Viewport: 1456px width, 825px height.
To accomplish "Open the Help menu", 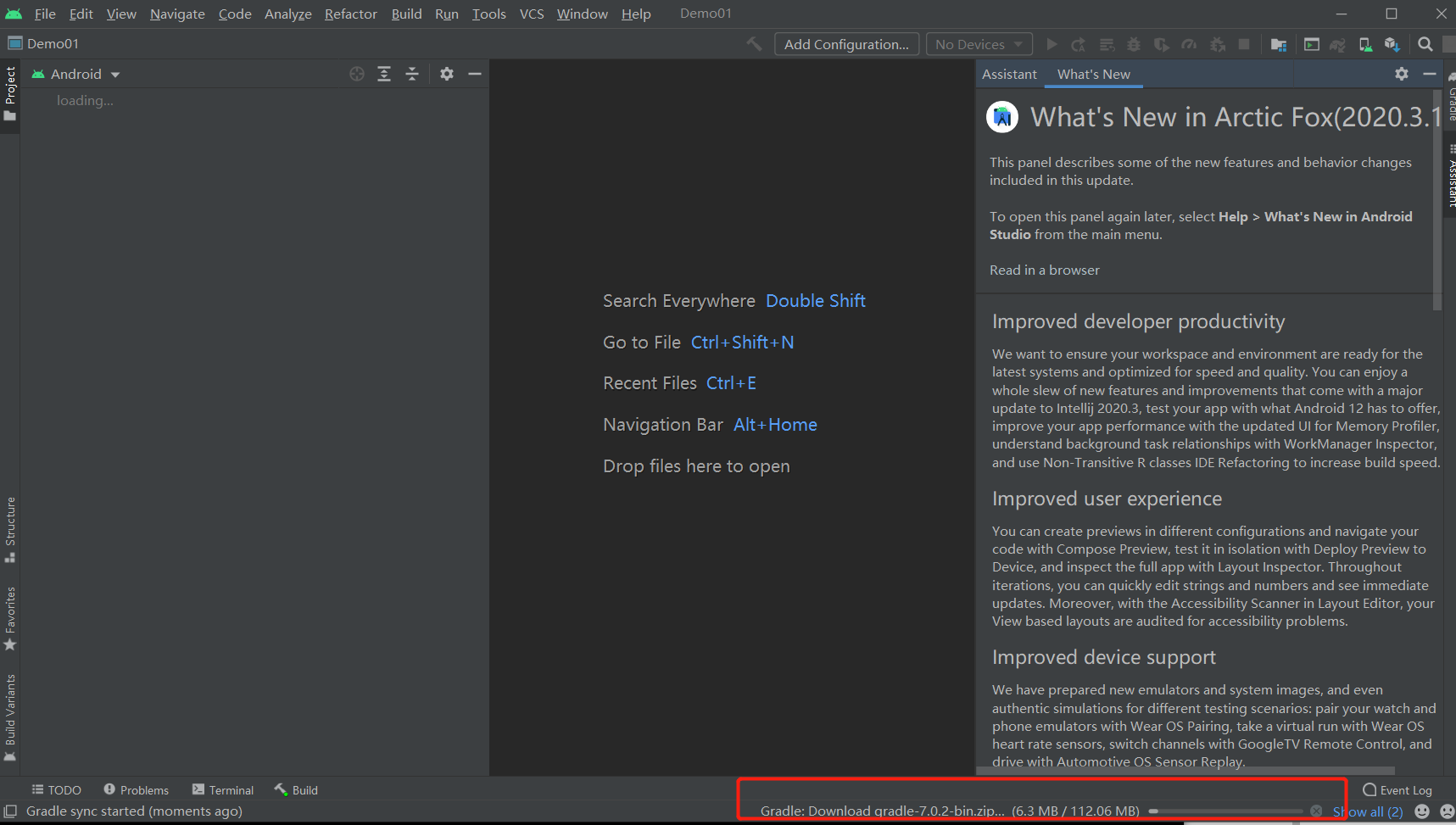I will pos(636,14).
